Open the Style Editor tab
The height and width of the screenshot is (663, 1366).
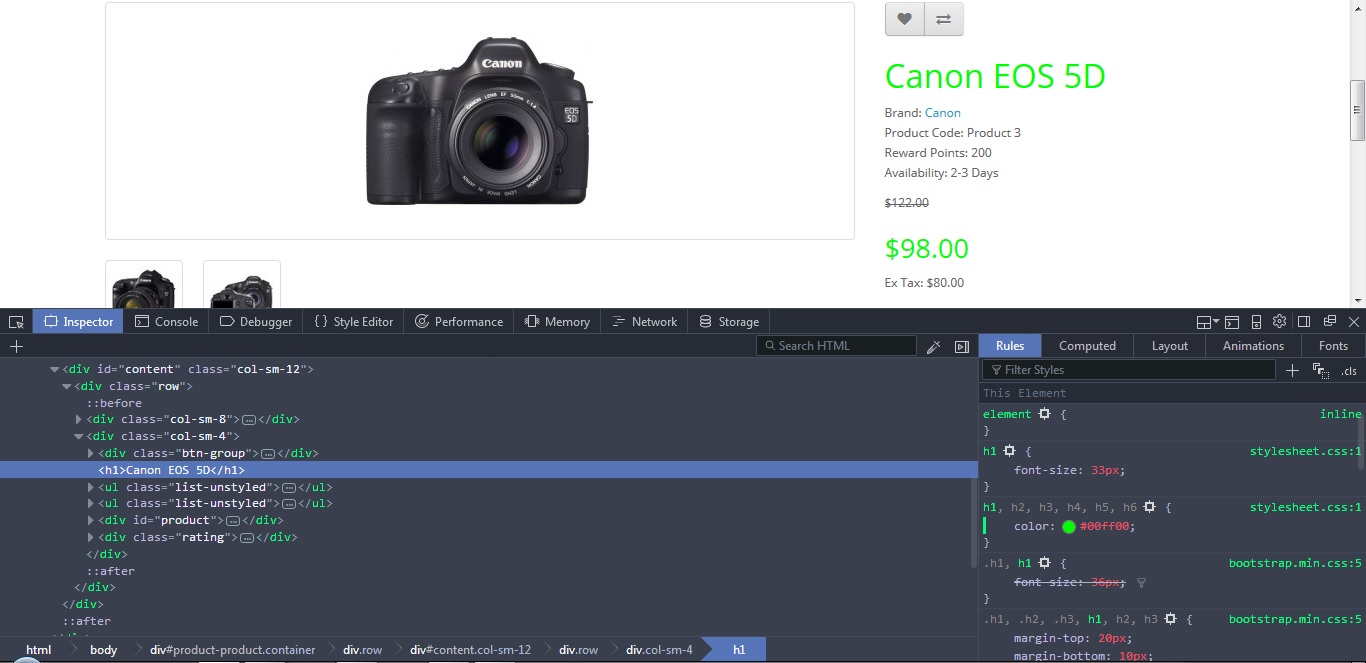353,322
